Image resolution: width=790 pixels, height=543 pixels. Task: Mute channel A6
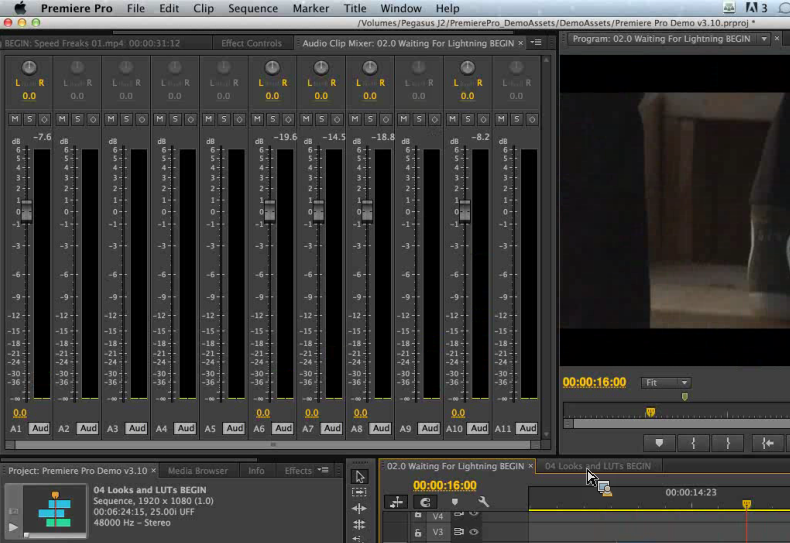coord(257,119)
